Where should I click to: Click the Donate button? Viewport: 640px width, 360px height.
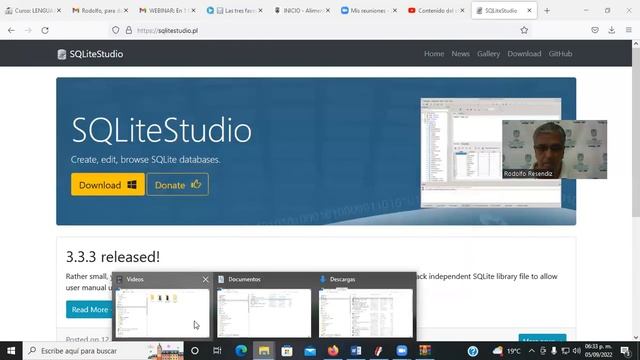(178, 184)
